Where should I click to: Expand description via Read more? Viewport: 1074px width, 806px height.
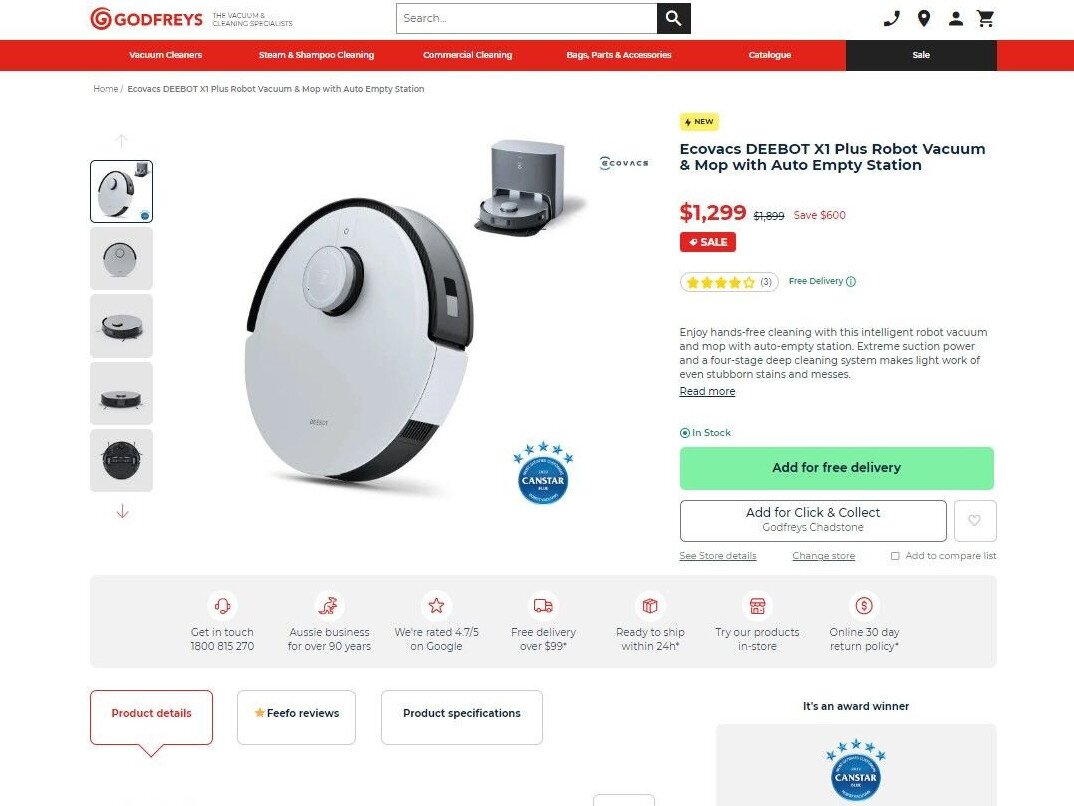coord(707,391)
